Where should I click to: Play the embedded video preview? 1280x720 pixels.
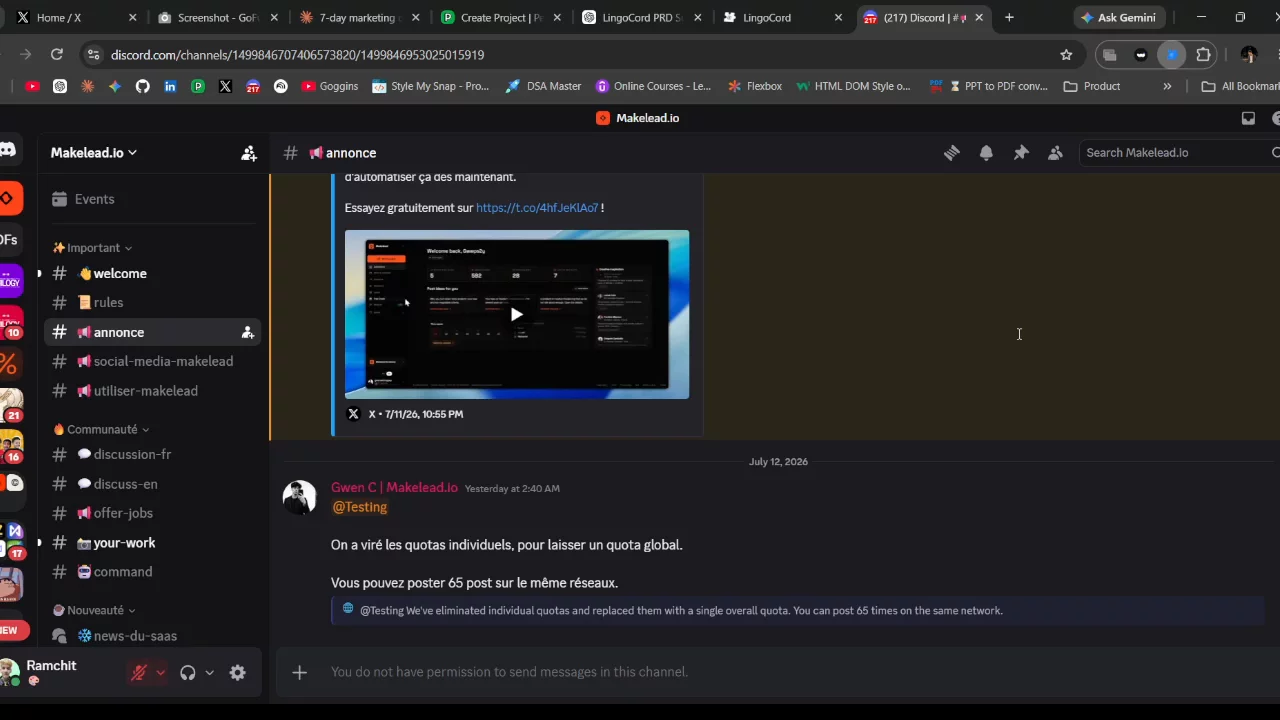point(517,315)
